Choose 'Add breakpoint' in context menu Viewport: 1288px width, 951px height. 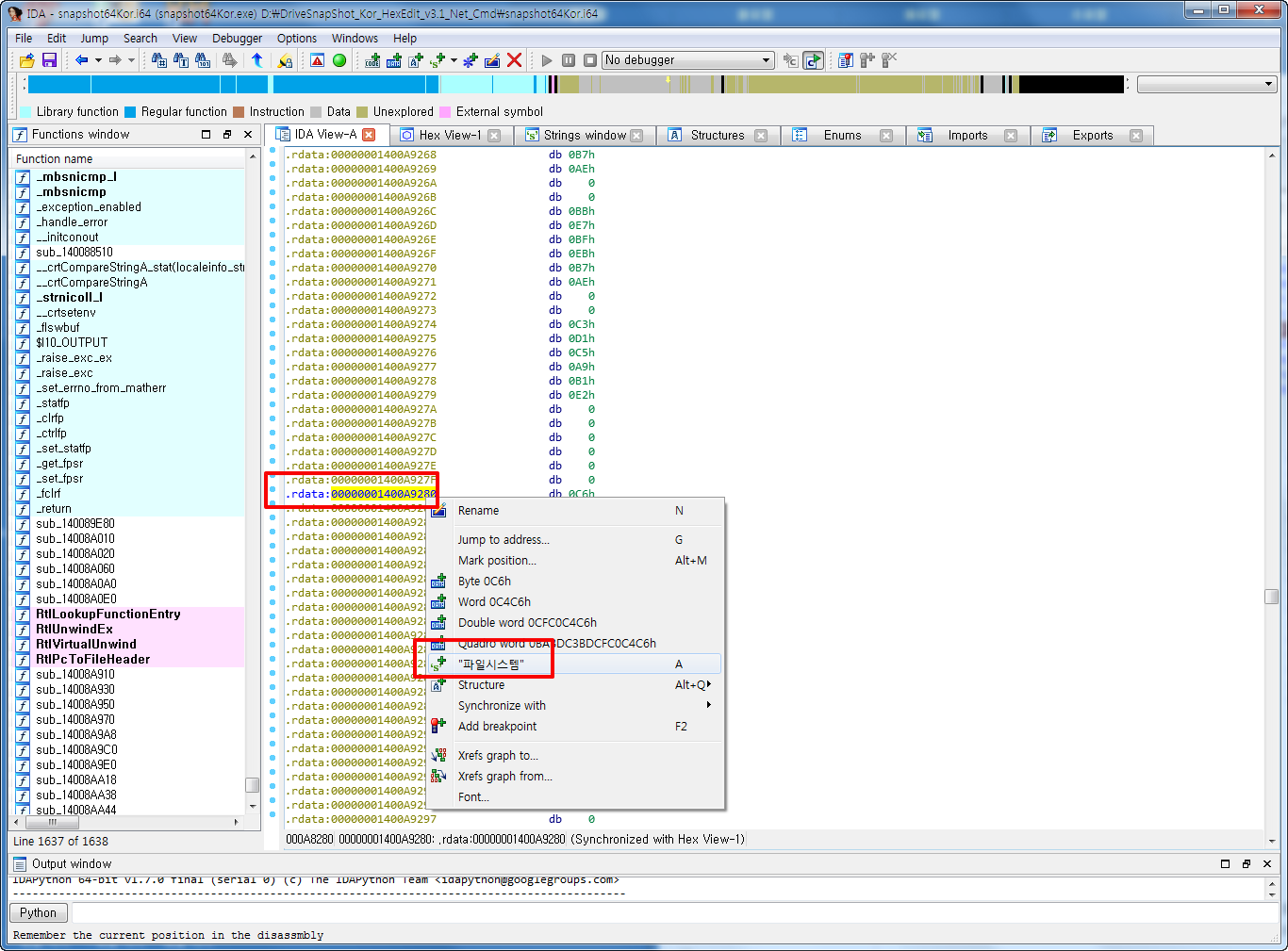click(575, 727)
